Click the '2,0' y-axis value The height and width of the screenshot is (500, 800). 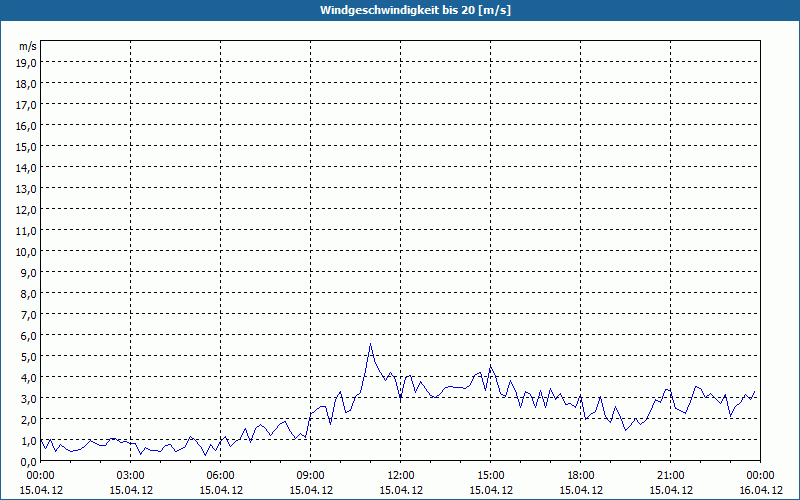(x=29, y=419)
